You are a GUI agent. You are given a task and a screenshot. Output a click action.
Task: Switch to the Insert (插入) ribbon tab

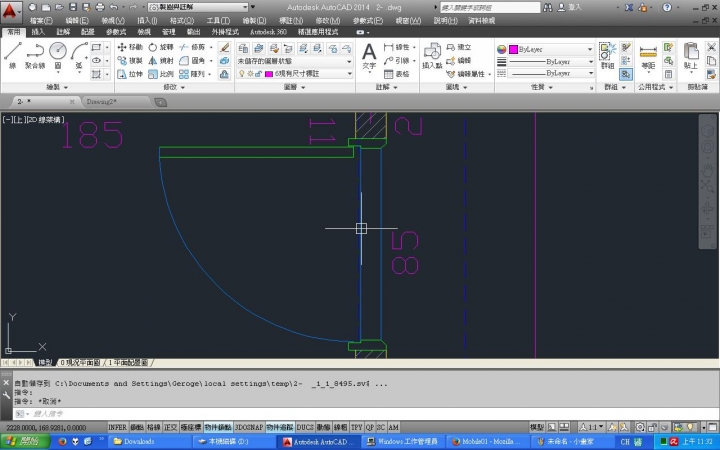[x=38, y=32]
